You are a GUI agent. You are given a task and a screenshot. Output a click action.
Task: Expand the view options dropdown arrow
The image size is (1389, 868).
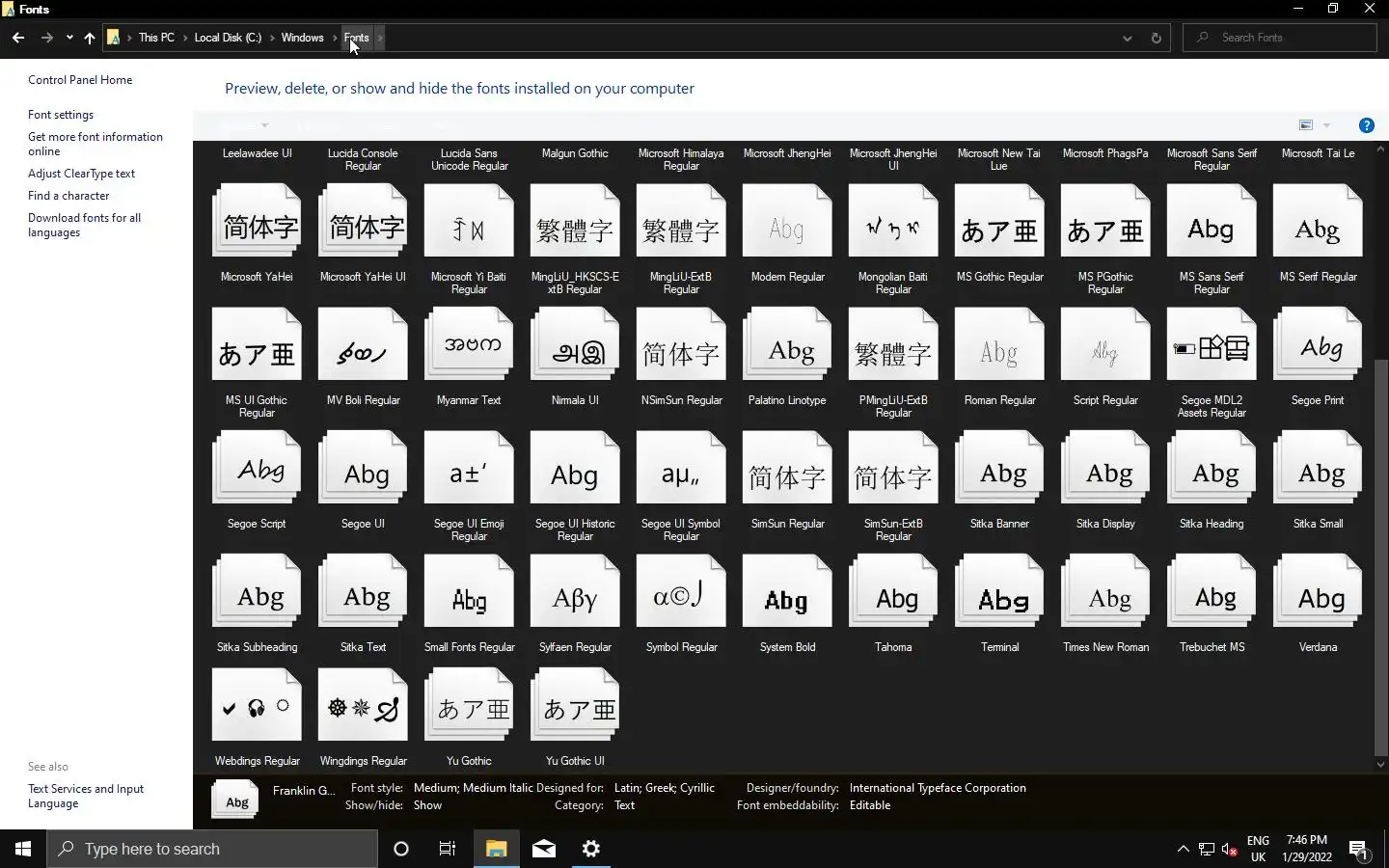coord(1326,125)
